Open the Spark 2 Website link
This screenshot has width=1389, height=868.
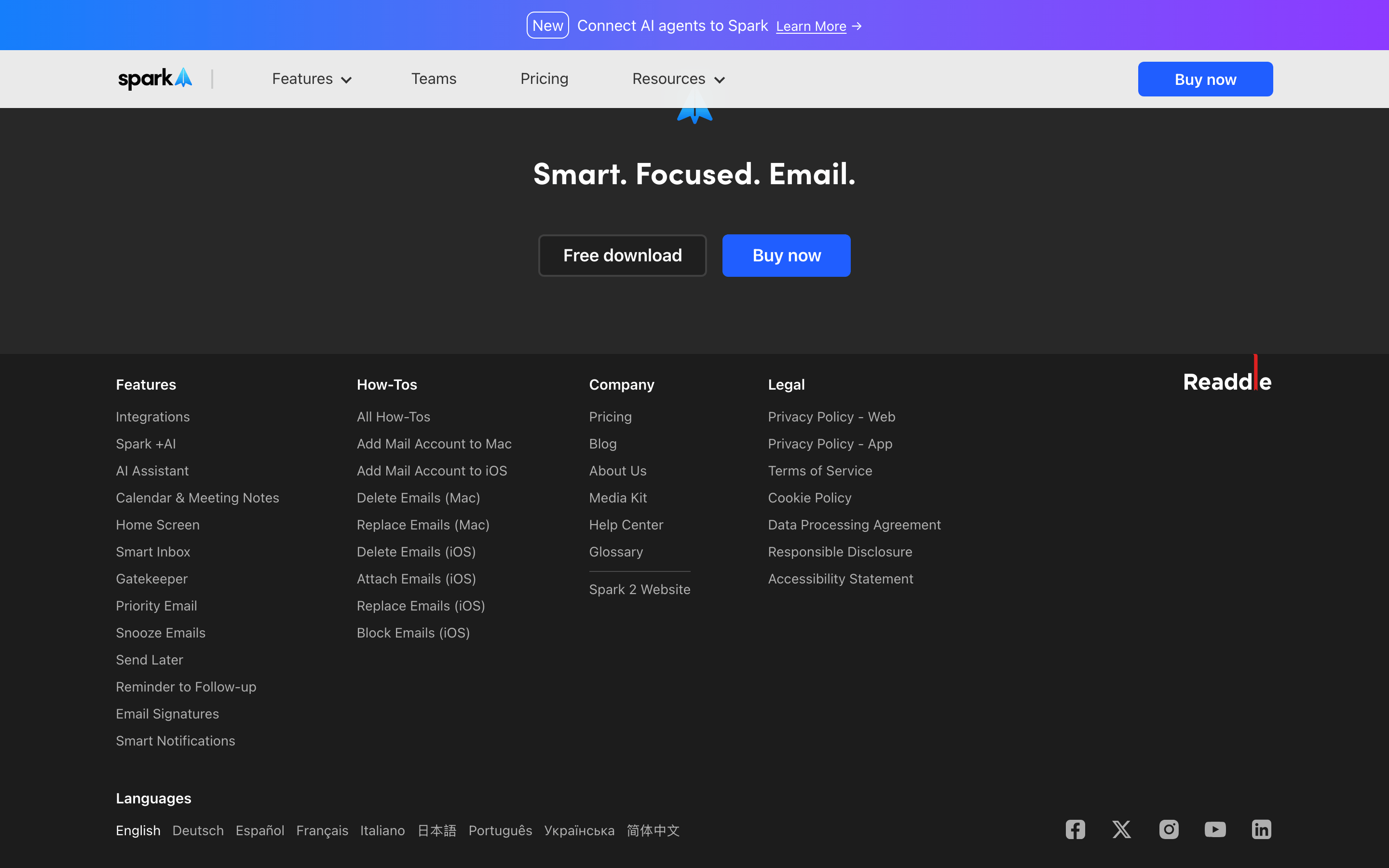pos(640,590)
